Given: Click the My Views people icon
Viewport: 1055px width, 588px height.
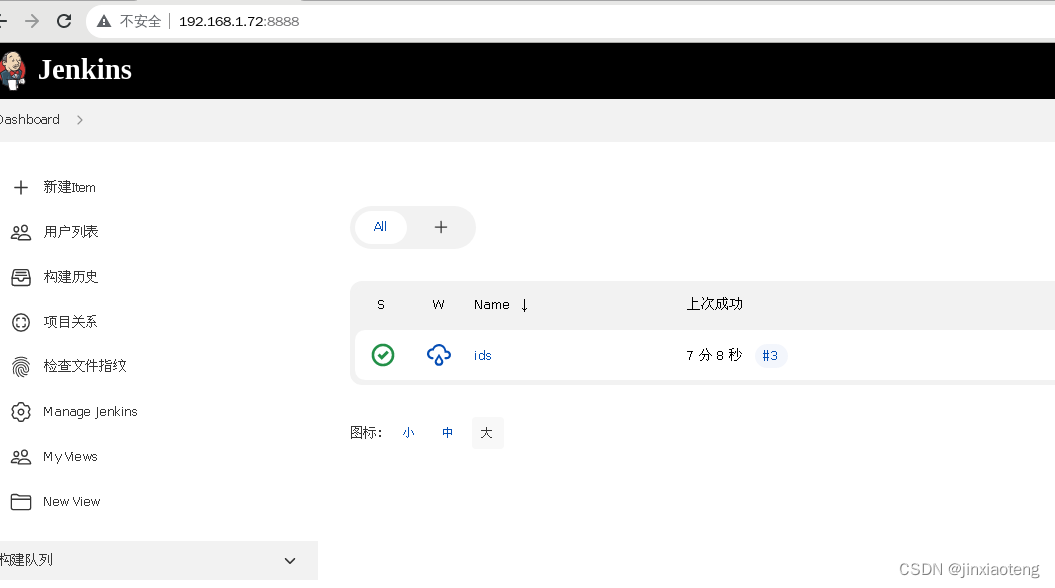Looking at the screenshot, I should pos(21,457).
